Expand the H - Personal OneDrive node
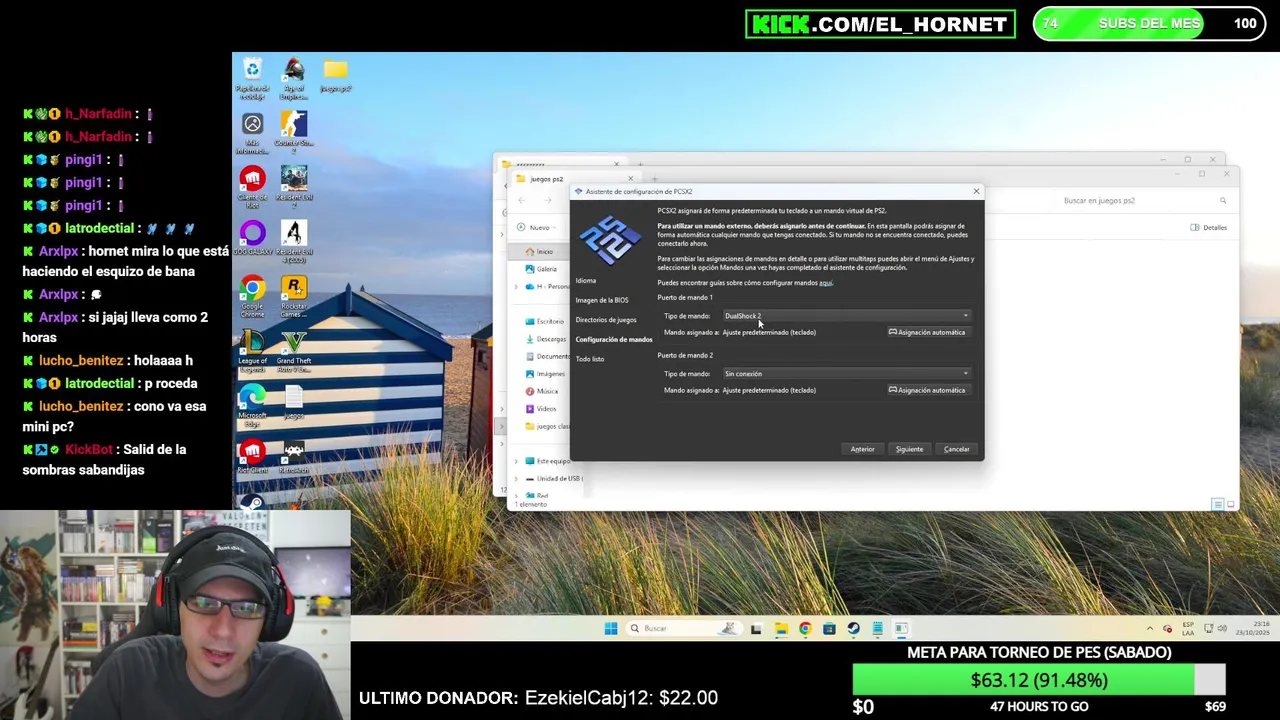 pyautogui.click(x=516, y=287)
